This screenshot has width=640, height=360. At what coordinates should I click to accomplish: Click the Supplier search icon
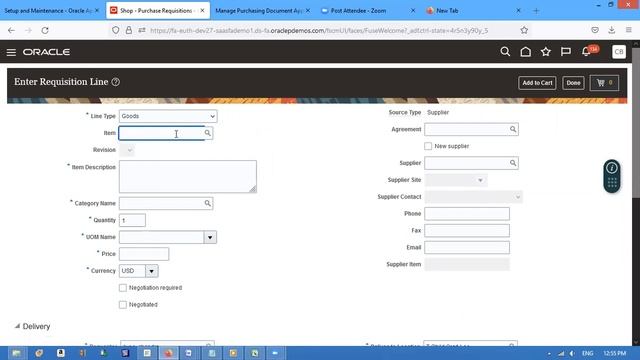513,163
